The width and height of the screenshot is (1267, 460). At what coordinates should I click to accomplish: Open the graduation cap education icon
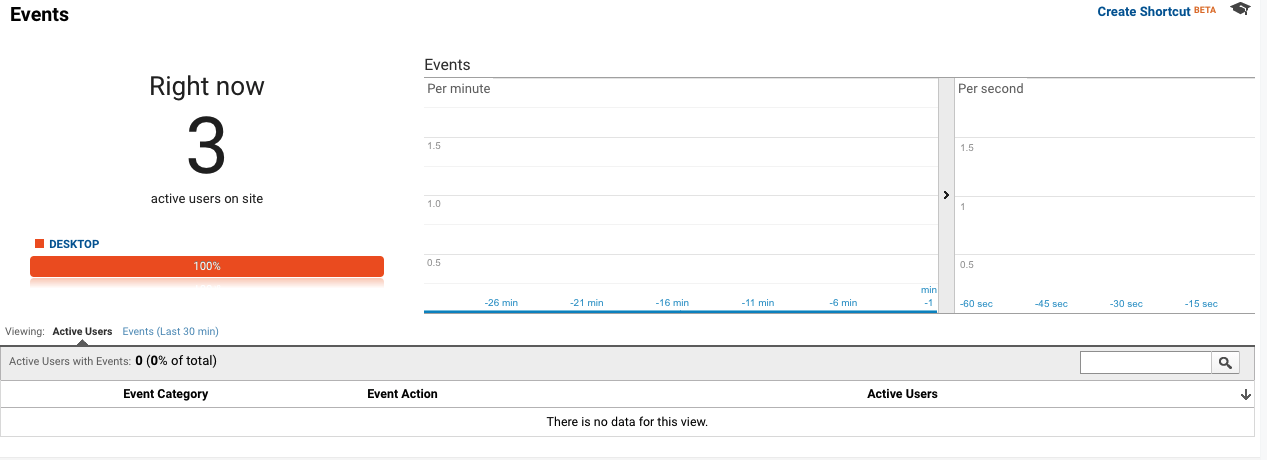click(1240, 9)
